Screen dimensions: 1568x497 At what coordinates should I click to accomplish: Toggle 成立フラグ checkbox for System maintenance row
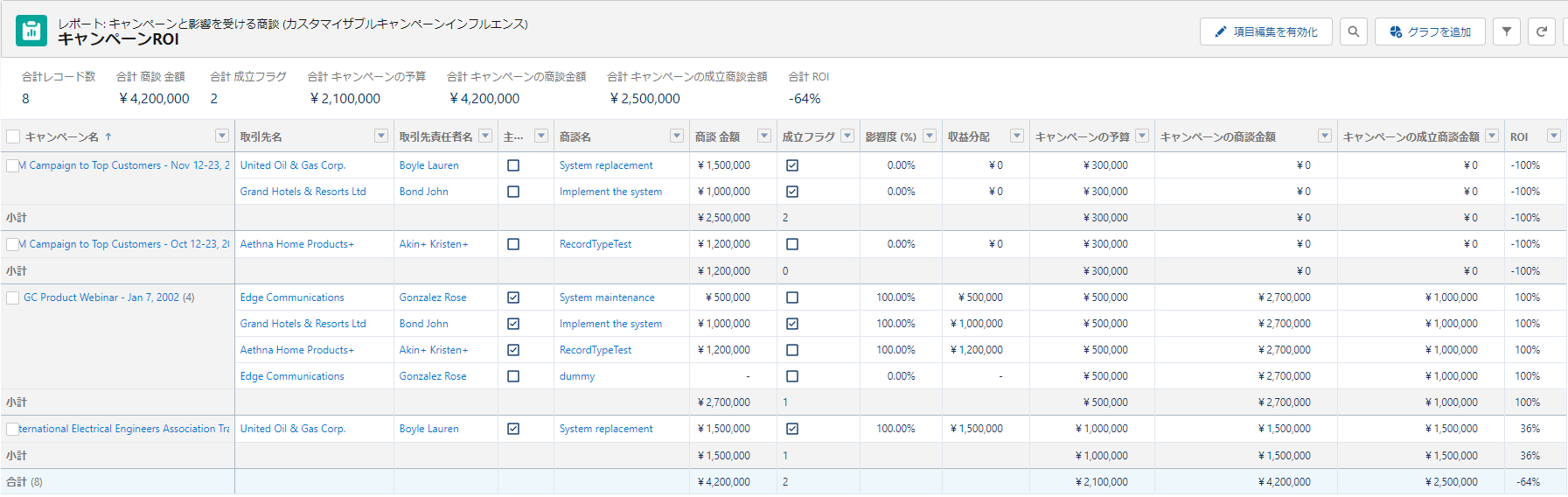tap(792, 297)
